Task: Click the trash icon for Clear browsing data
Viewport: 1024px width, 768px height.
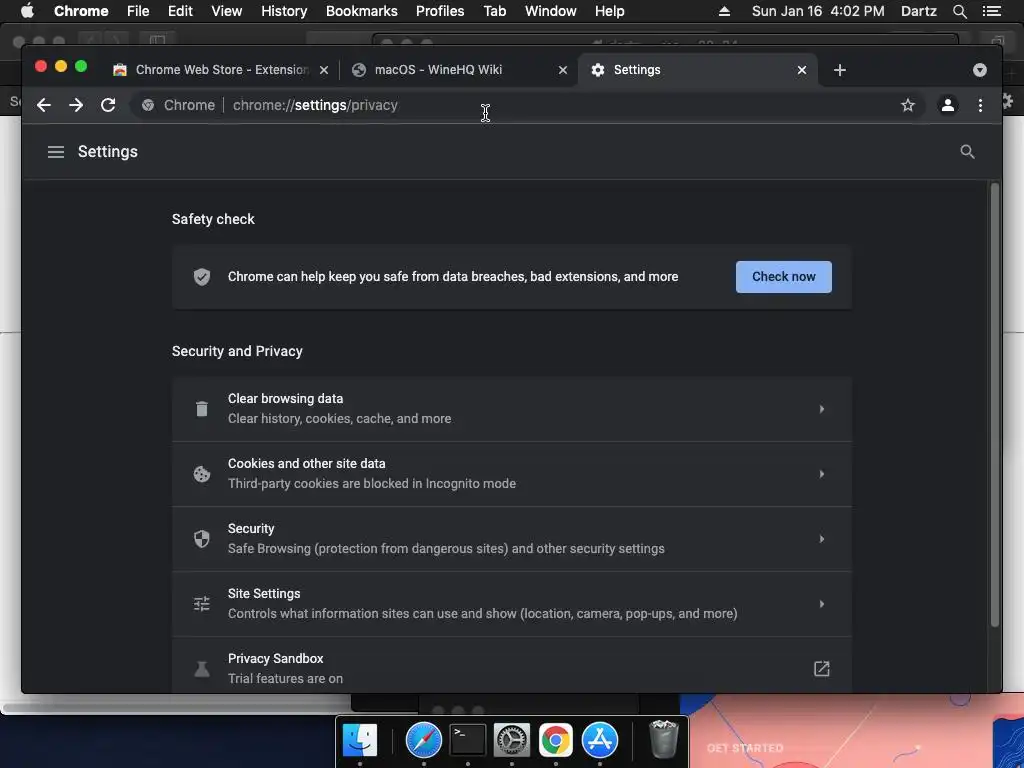Action: pyautogui.click(x=202, y=409)
